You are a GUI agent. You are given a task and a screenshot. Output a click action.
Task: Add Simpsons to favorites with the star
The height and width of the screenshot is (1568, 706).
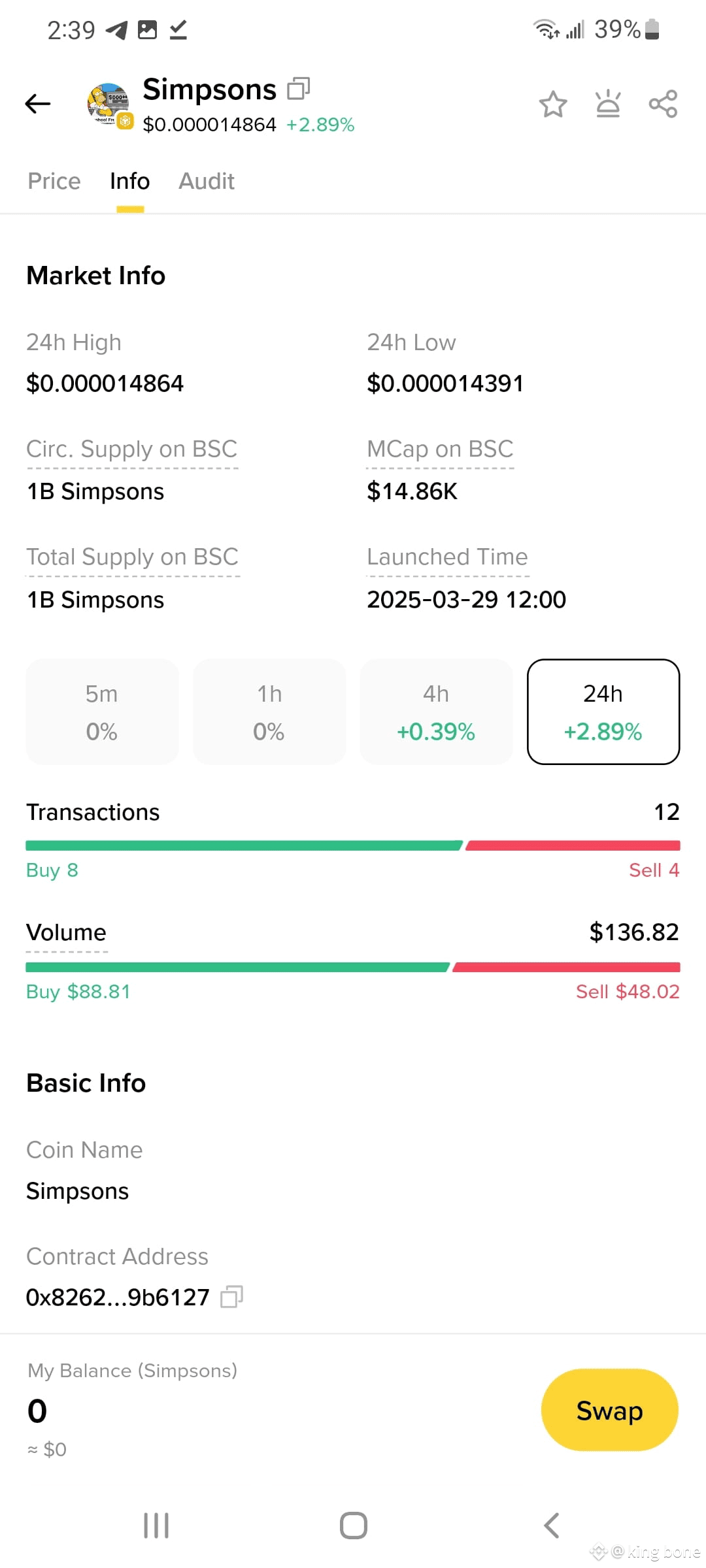coord(553,104)
